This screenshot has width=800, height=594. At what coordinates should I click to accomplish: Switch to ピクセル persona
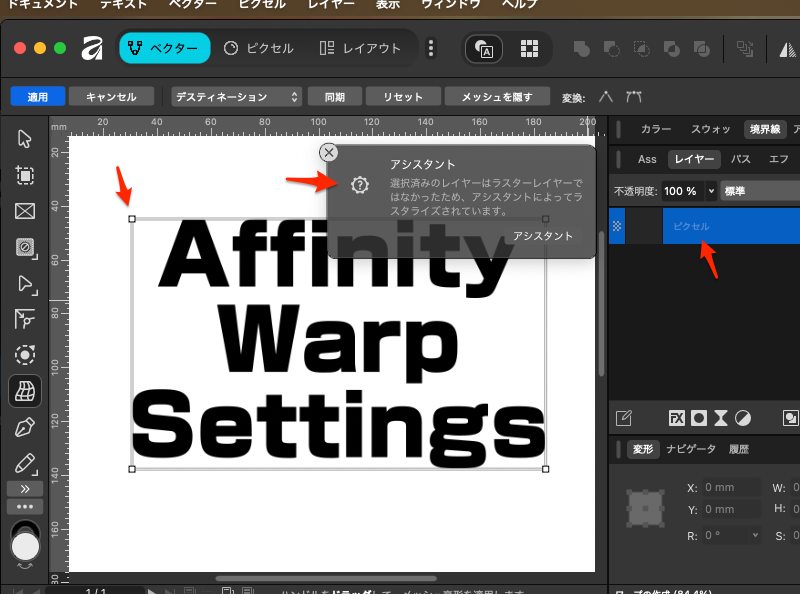pos(256,48)
